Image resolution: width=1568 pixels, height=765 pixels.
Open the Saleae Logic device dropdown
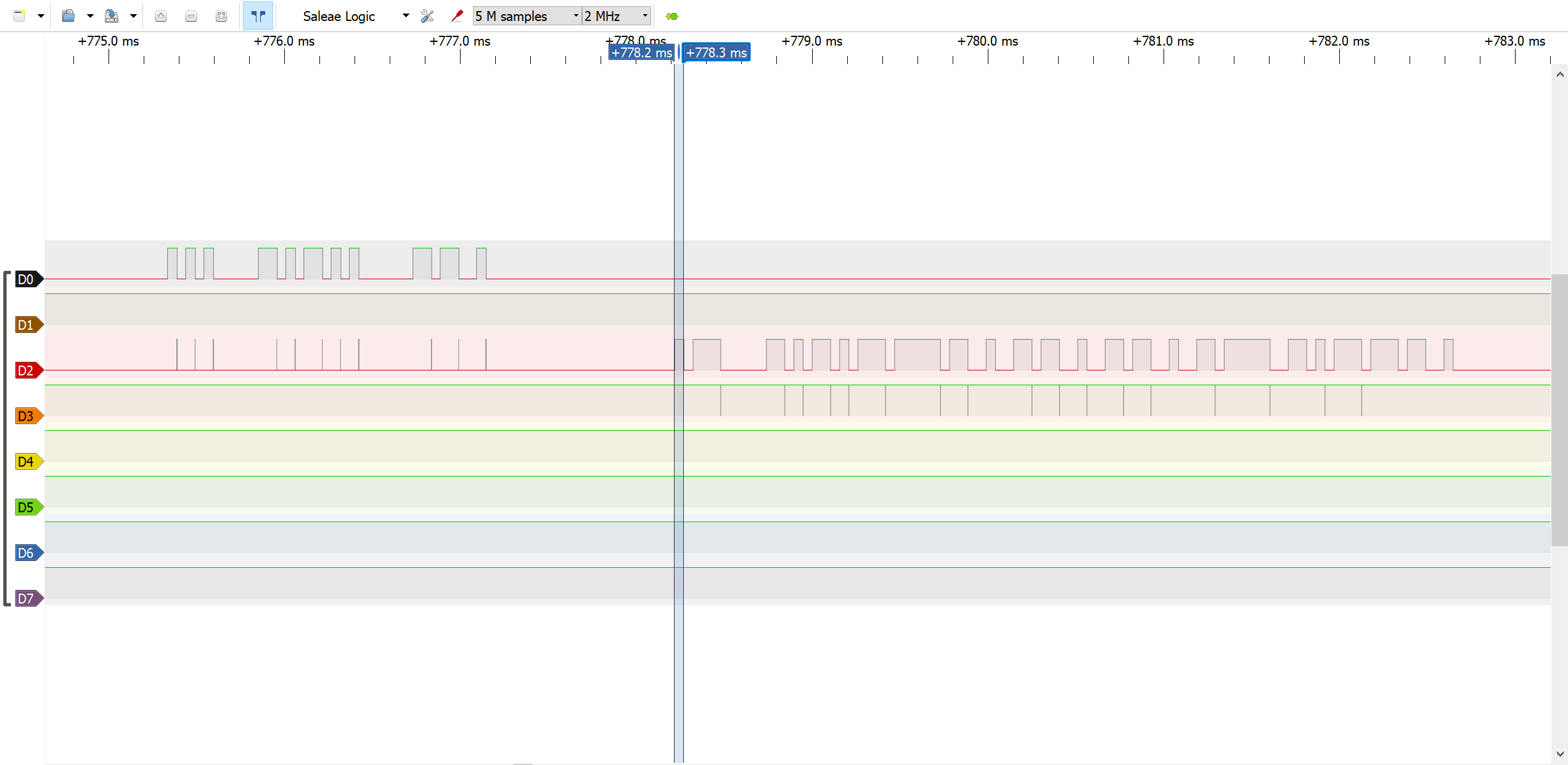(405, 16)
